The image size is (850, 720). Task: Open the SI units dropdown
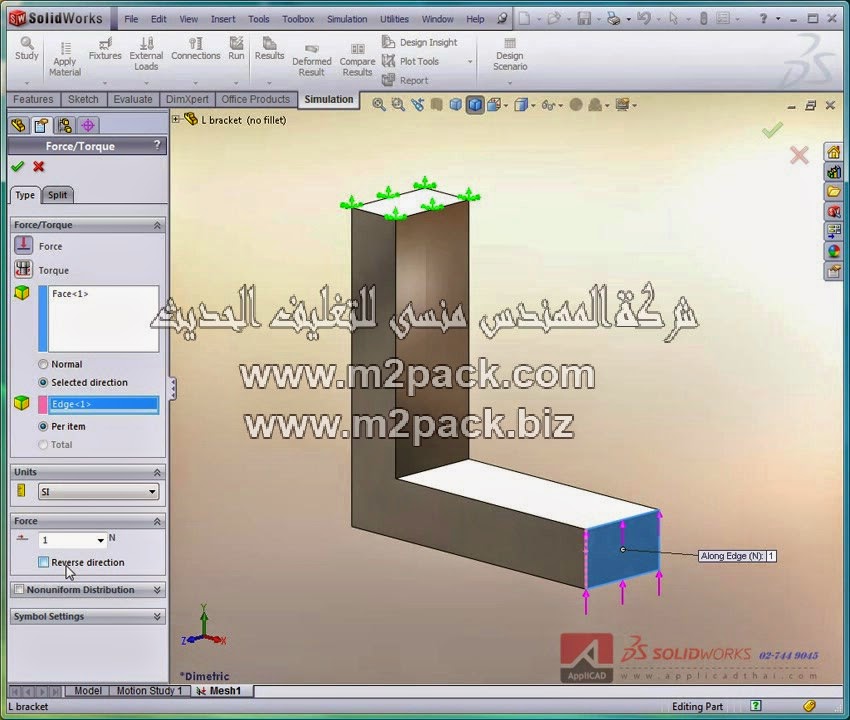[98, 492]
